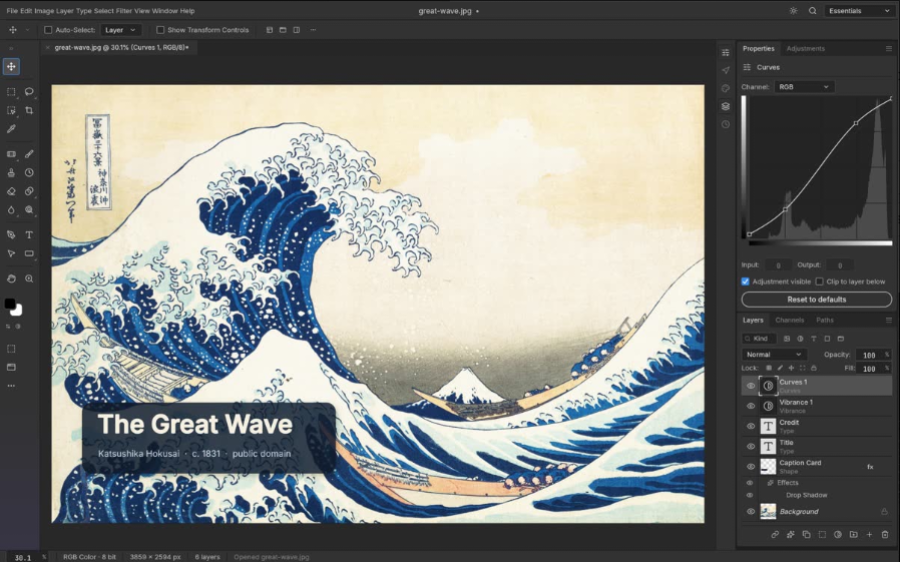900x562 pixels.
Task: Hide the Credit text layer
Action: point(750,426)
